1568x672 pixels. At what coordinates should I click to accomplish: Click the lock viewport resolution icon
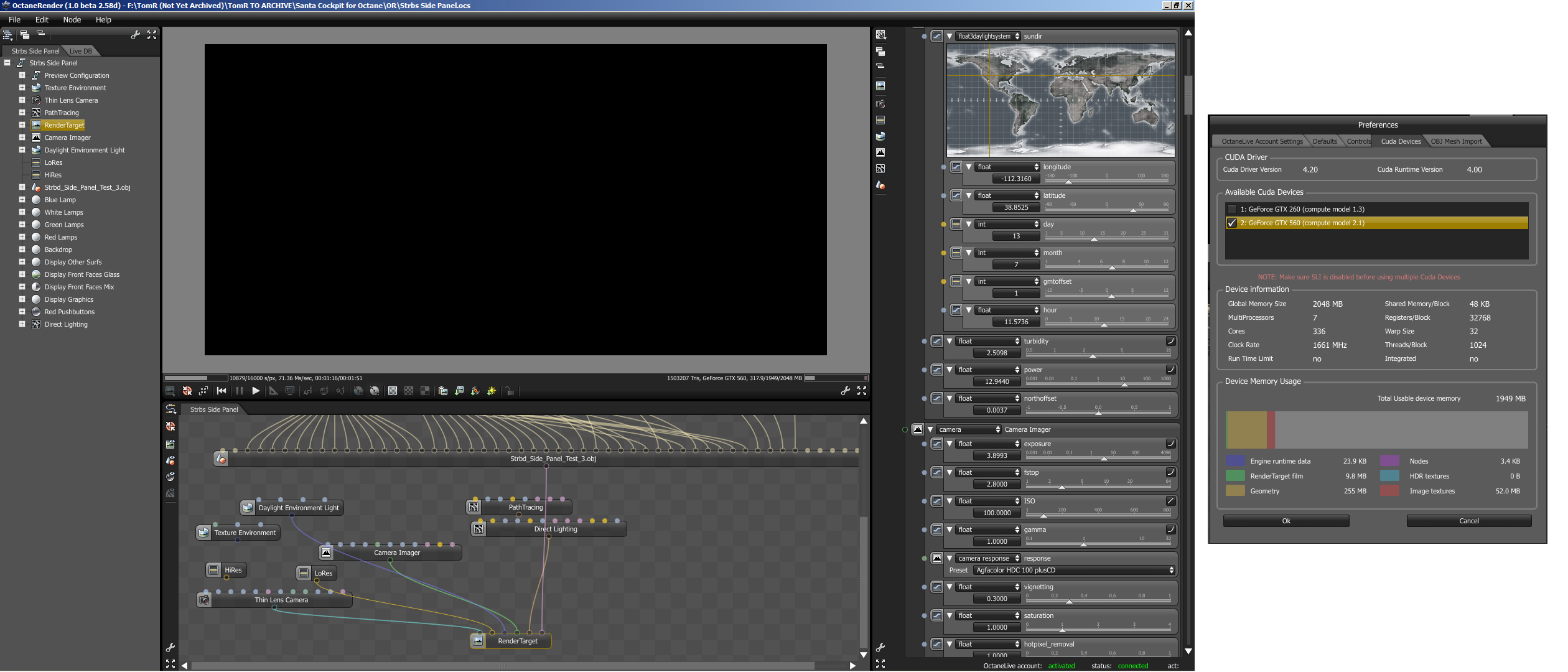[510, 391]
